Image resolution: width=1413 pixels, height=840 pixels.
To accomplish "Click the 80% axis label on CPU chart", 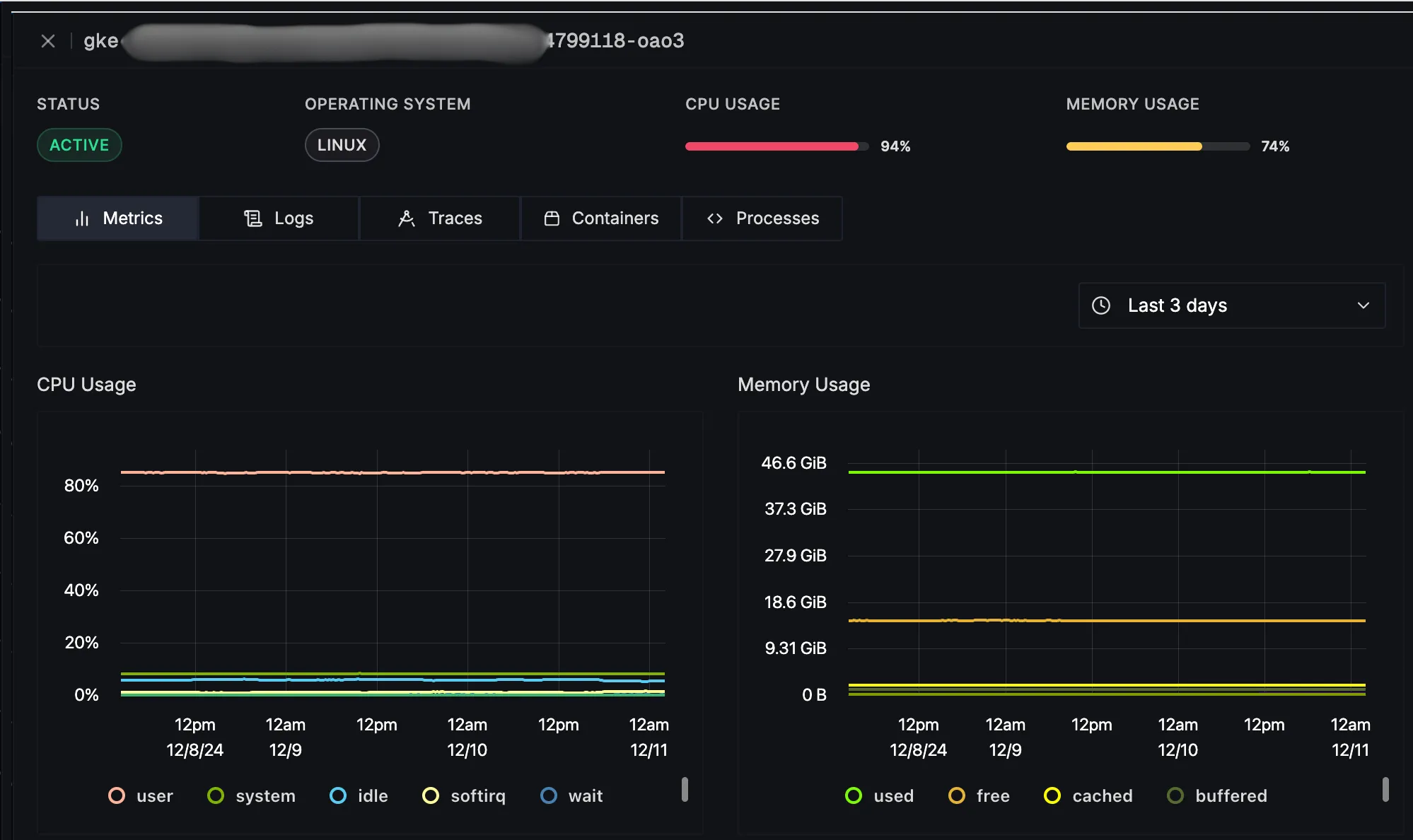I will click(81, 486).
